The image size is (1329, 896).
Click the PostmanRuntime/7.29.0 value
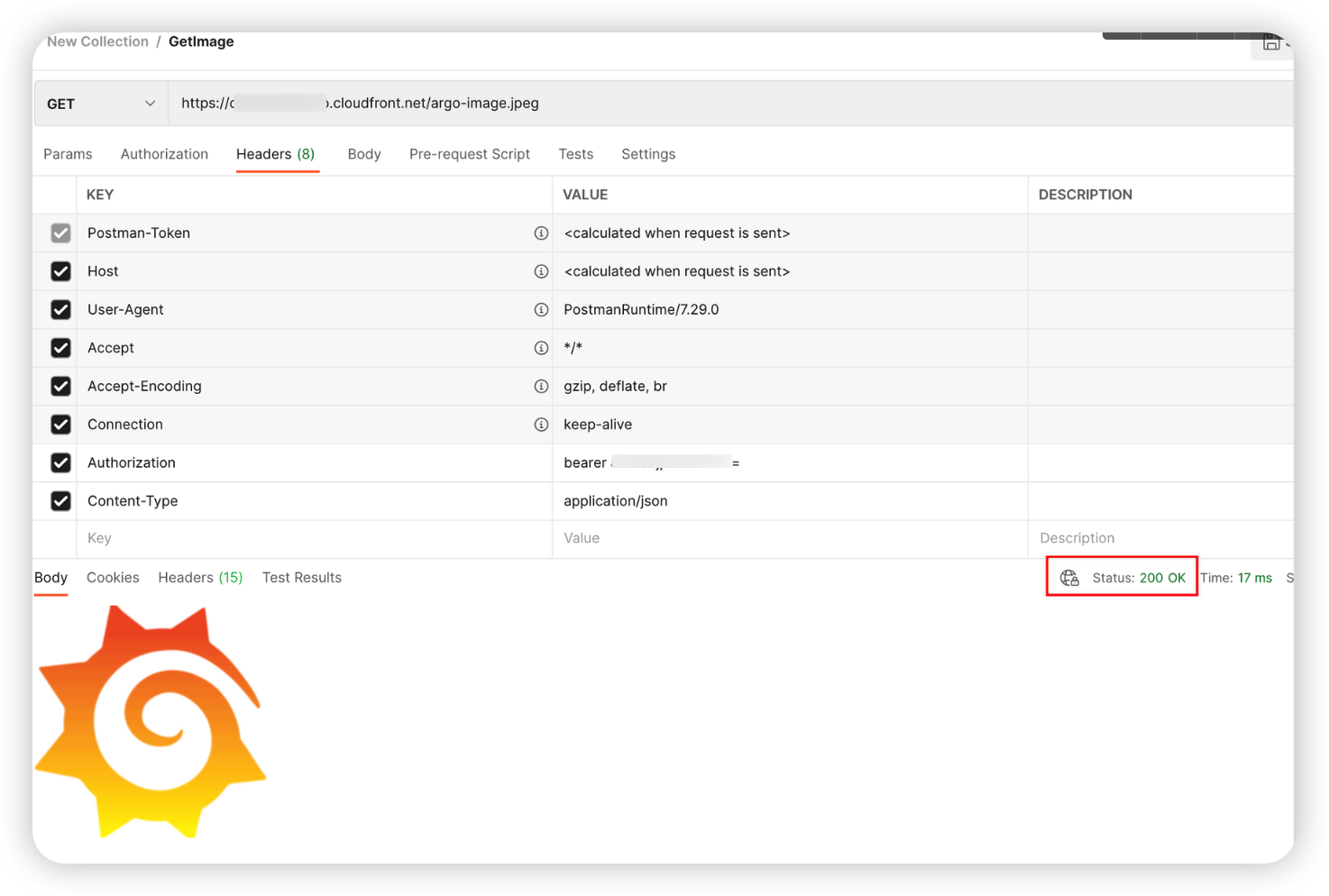(641, 310)
